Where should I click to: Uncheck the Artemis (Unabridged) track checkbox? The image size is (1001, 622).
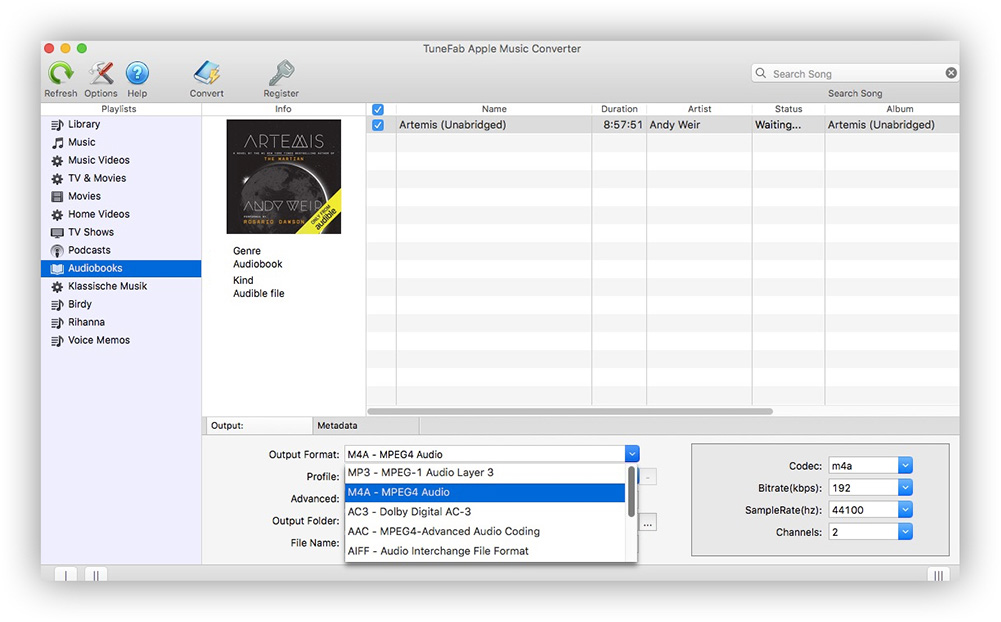[x=377, y=125]
